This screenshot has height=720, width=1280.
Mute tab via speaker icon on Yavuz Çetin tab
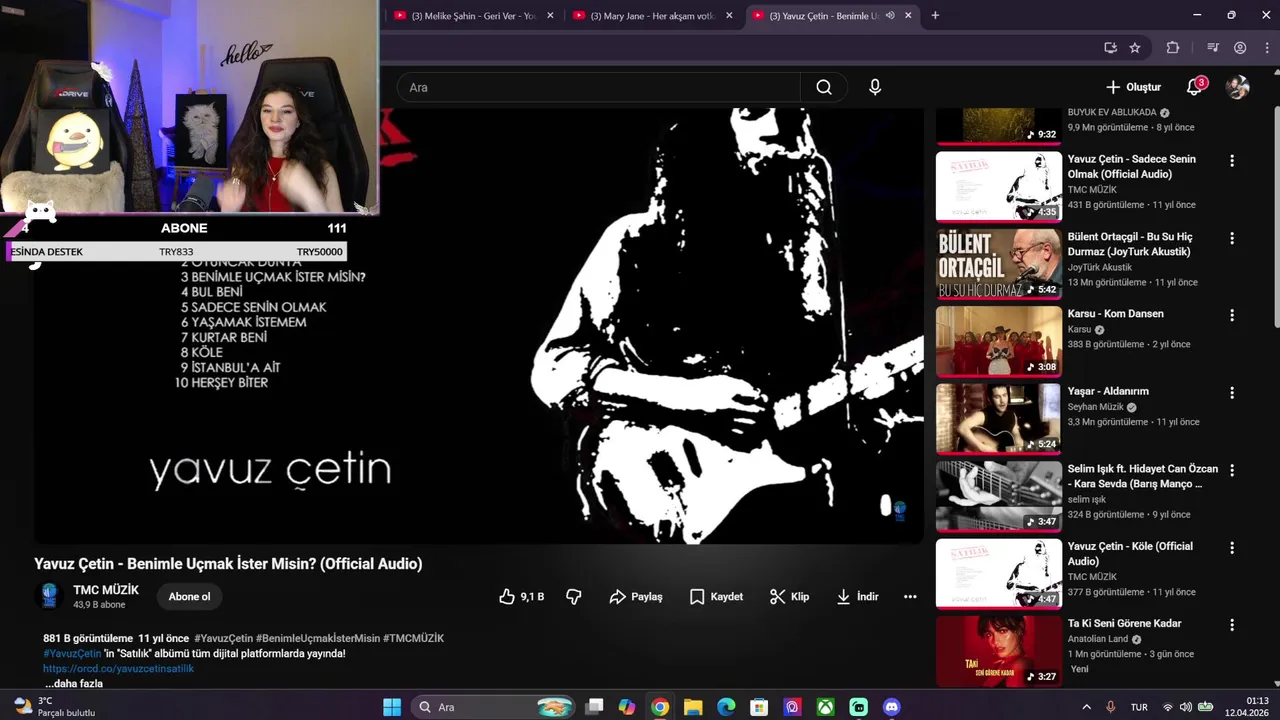point(890,16)
